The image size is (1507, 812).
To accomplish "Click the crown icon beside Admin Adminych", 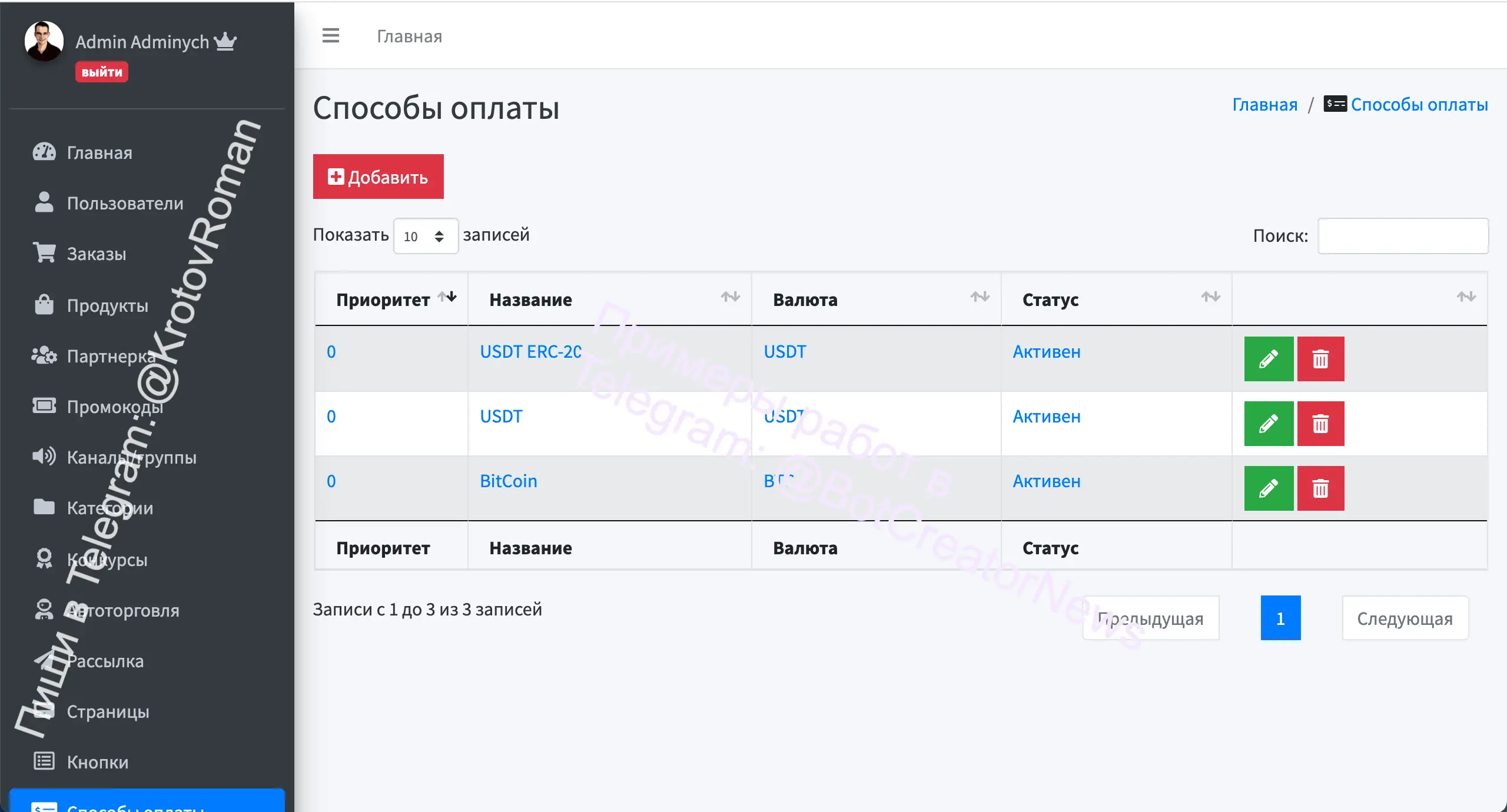I will click(x=225, y=41).
